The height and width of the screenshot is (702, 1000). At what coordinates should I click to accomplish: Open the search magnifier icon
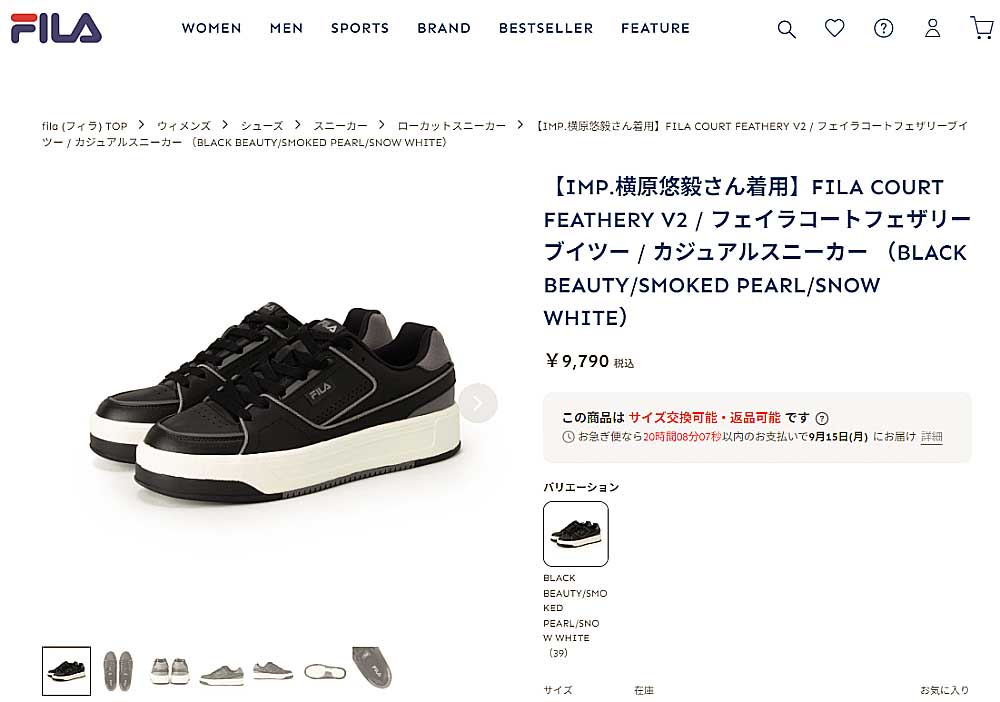[x=786, y=29]
